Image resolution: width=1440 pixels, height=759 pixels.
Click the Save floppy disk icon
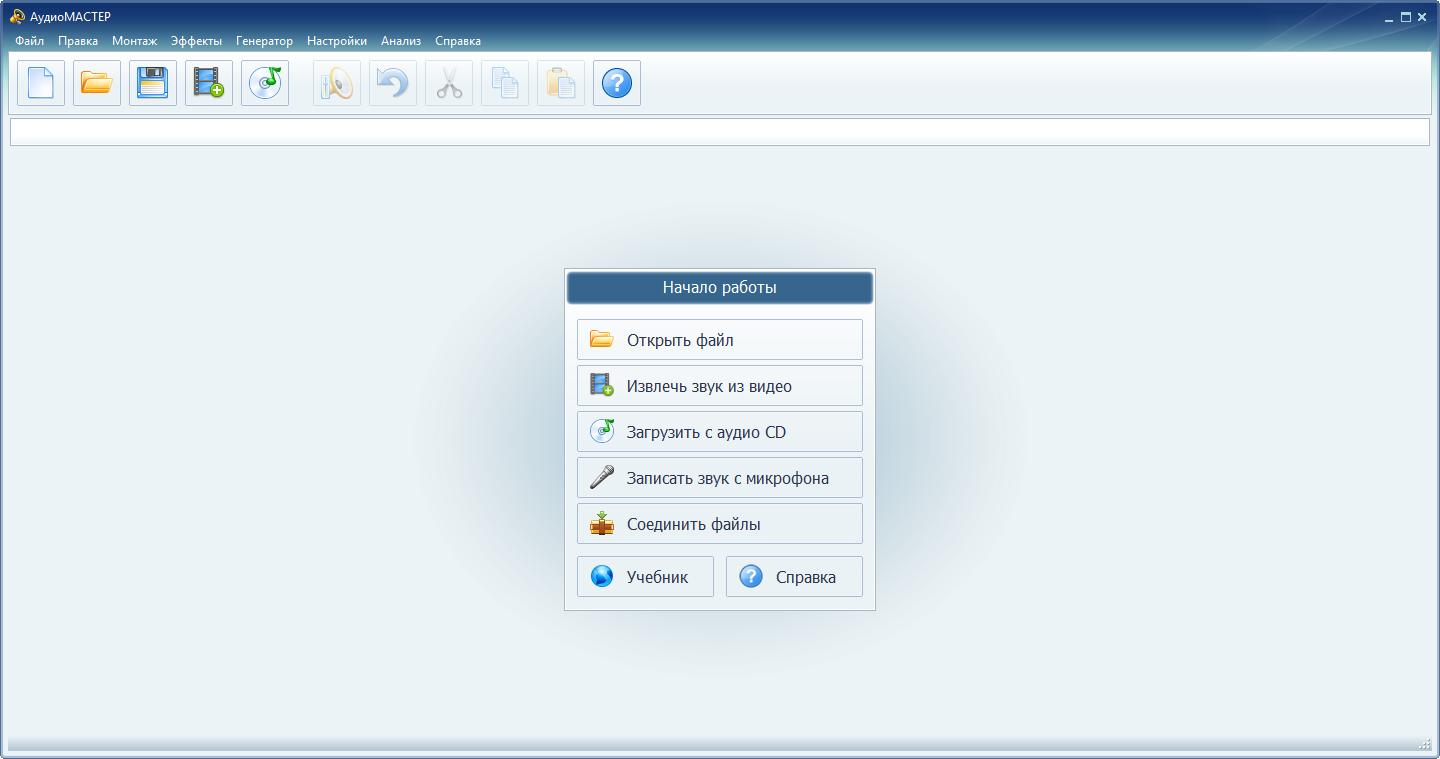pos(153,83)
